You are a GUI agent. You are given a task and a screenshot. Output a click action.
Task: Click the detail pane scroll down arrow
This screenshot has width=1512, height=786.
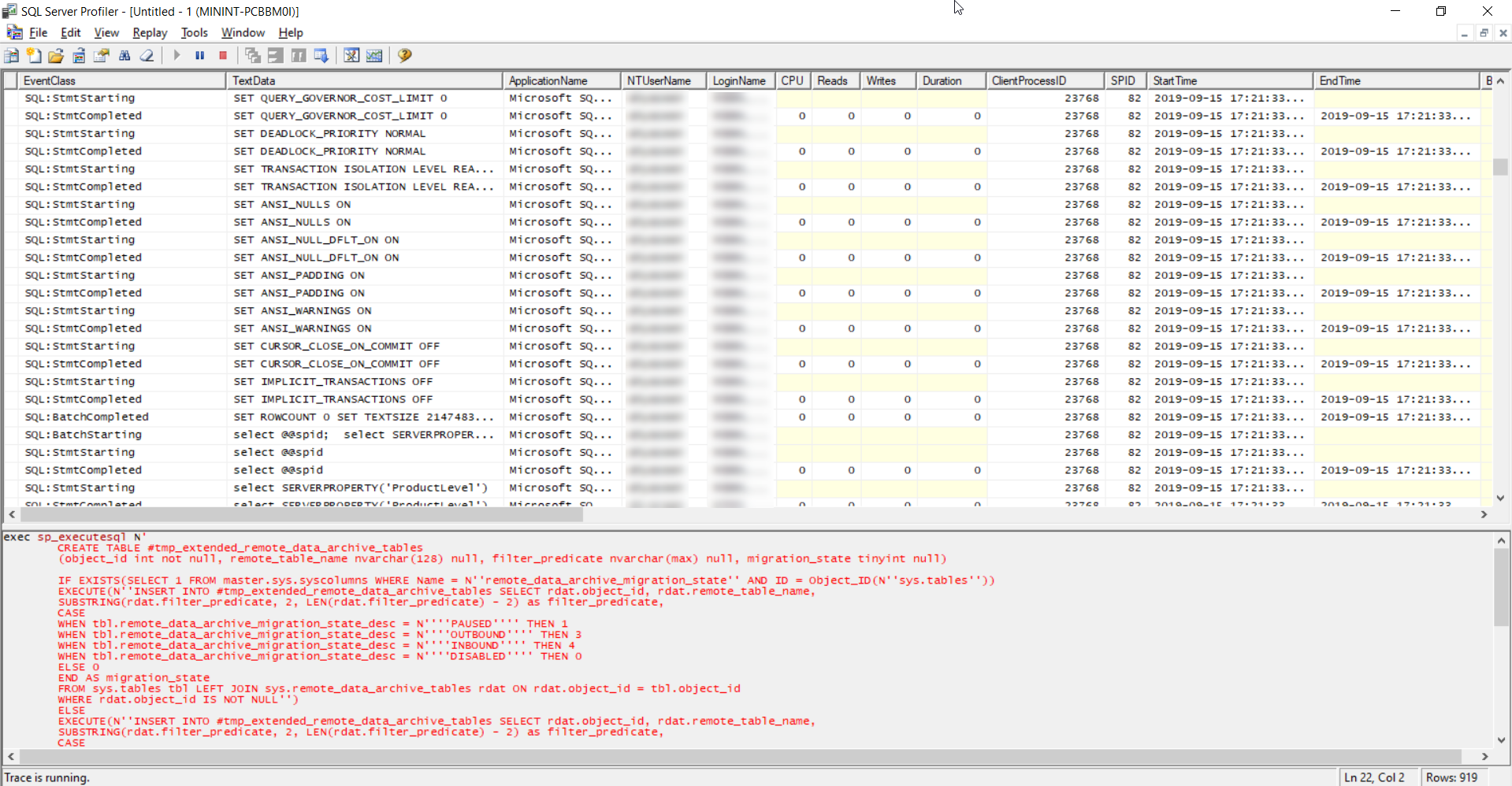pos(1501,740)
